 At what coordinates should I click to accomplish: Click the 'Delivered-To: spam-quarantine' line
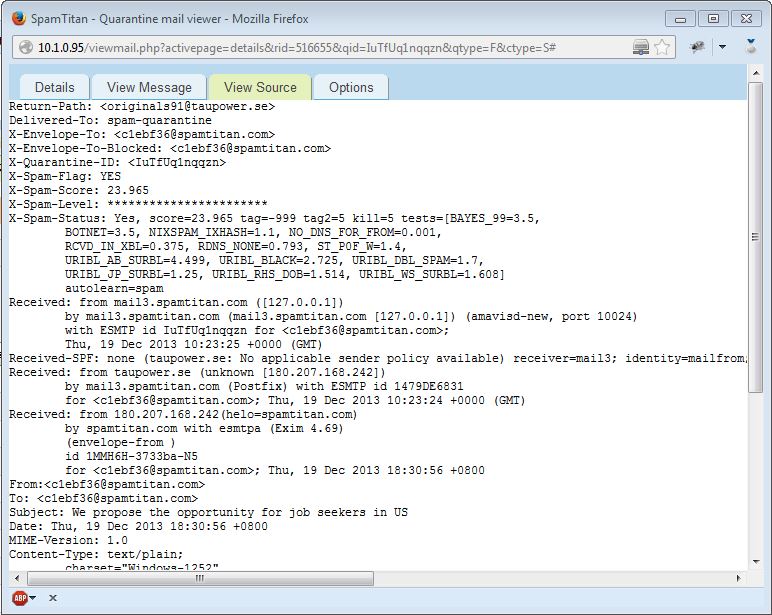110,120
